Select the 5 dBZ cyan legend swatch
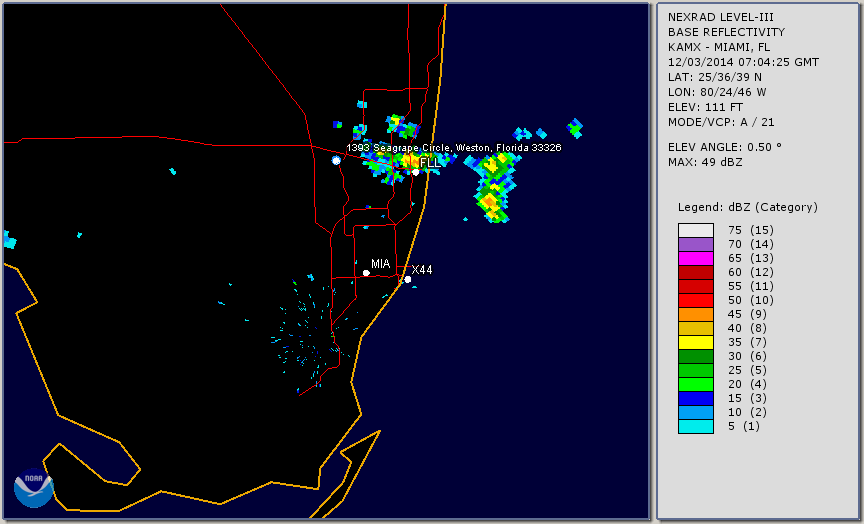 tap(696, 426)
